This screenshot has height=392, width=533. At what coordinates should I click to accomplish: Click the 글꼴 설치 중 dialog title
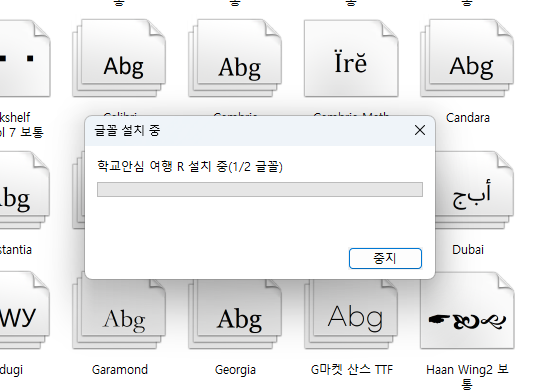point(127,130)
